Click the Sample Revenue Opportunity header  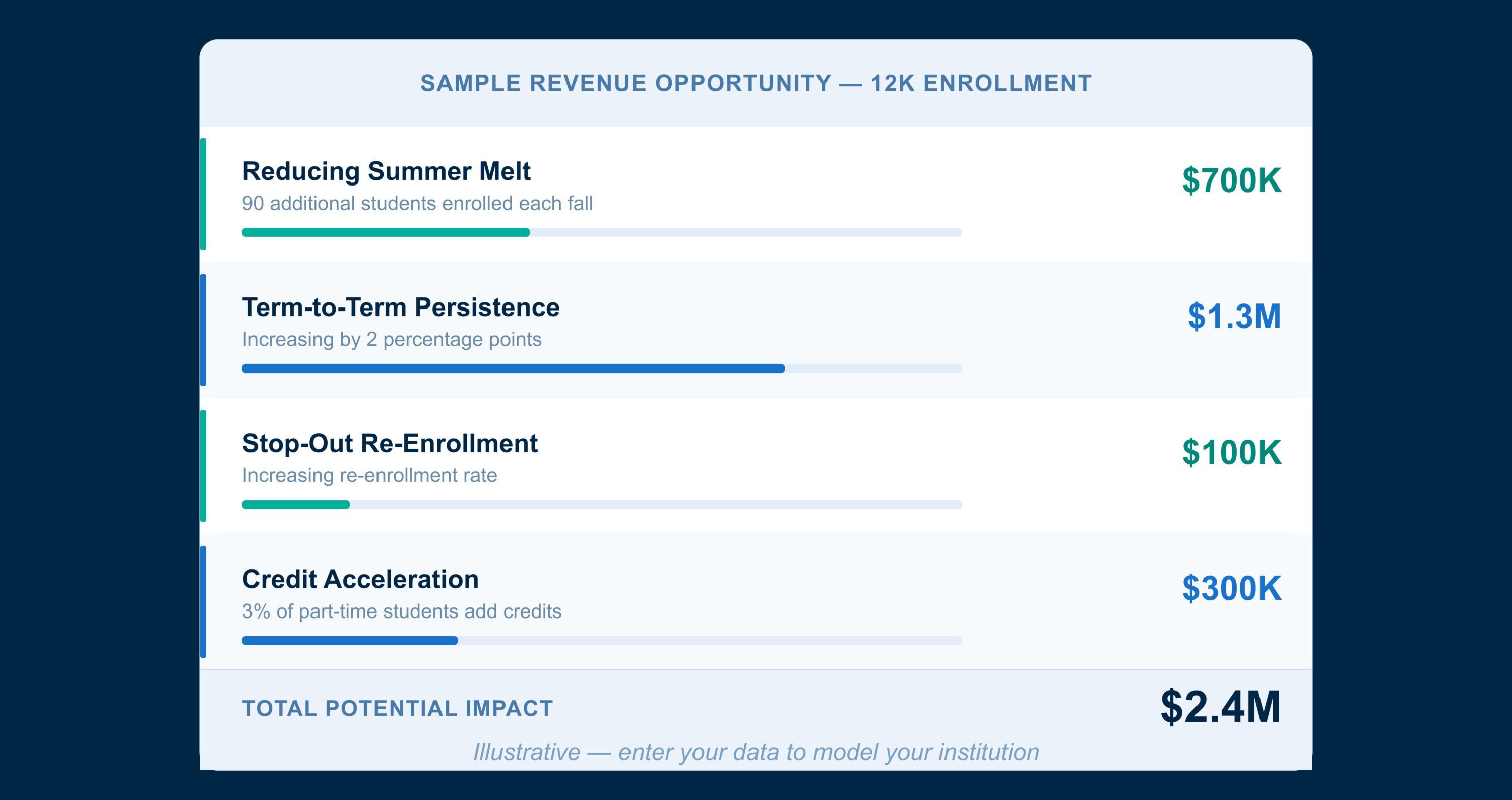[x=756, y=83]
